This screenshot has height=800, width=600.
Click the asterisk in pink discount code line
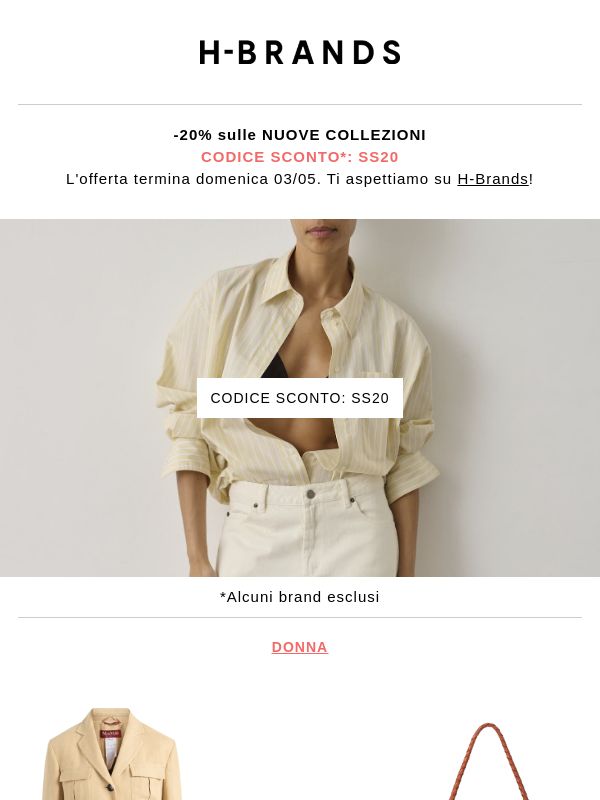[344, 155]
